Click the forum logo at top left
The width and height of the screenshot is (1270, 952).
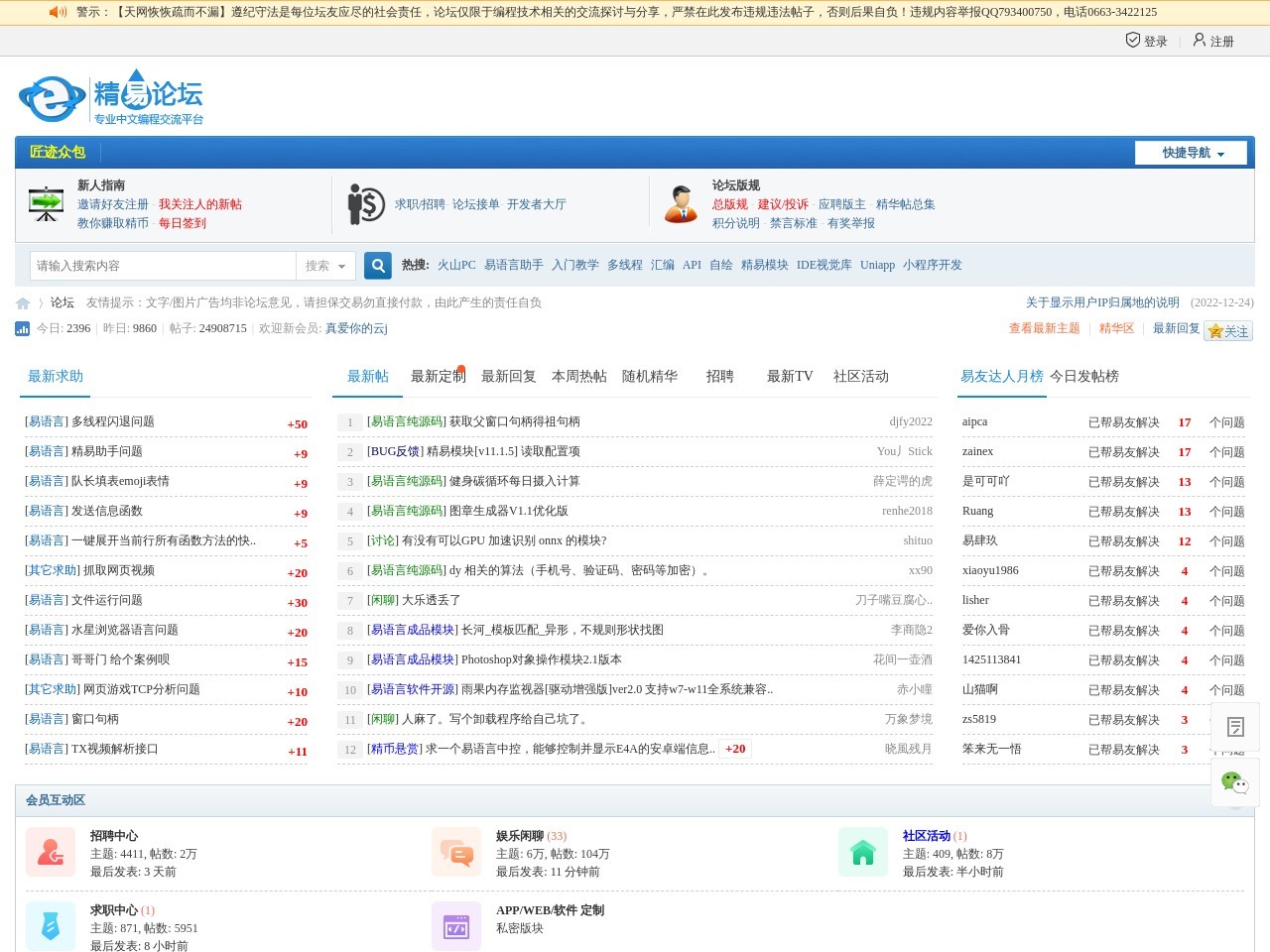pyautogui.click(x=111, y=97)
